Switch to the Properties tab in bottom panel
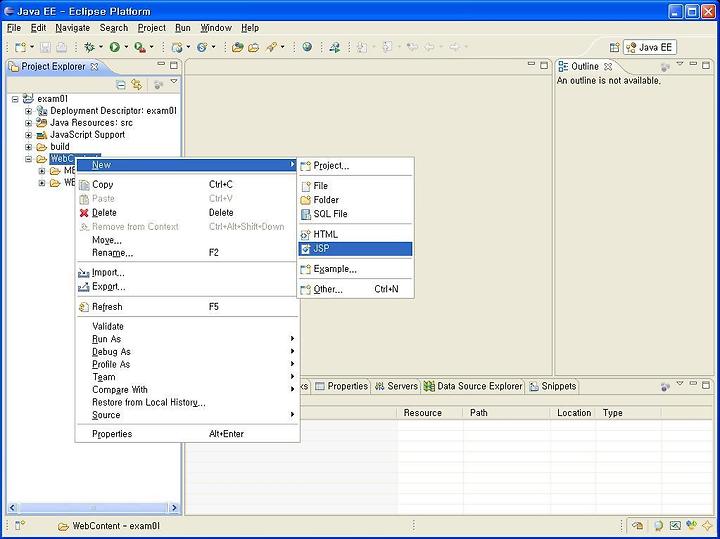Screen dimensions: 720x539 coord(342,387)
